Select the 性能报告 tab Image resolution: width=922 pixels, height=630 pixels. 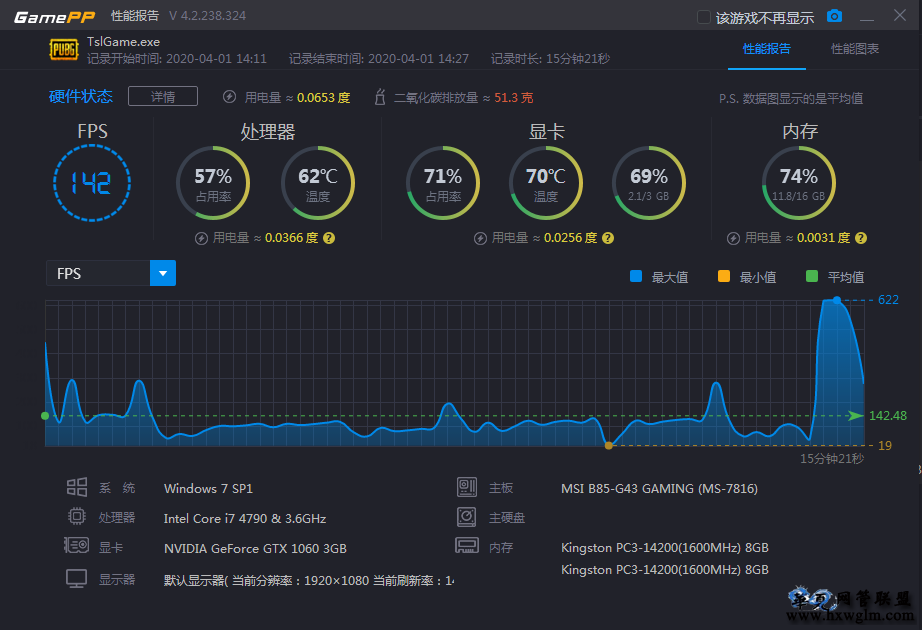[767, 49]
